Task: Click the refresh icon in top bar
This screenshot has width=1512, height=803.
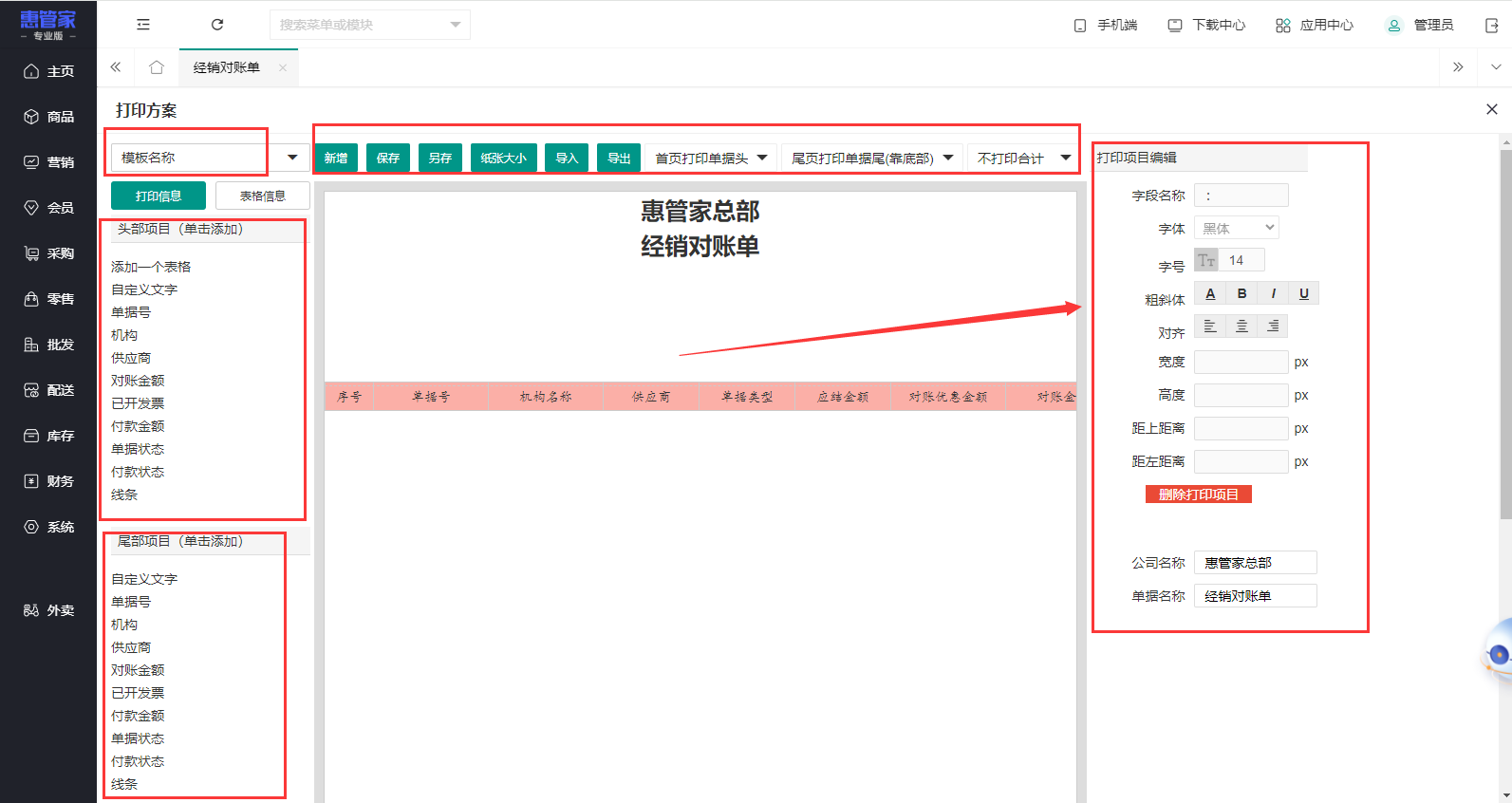Action: click(217, 25)
